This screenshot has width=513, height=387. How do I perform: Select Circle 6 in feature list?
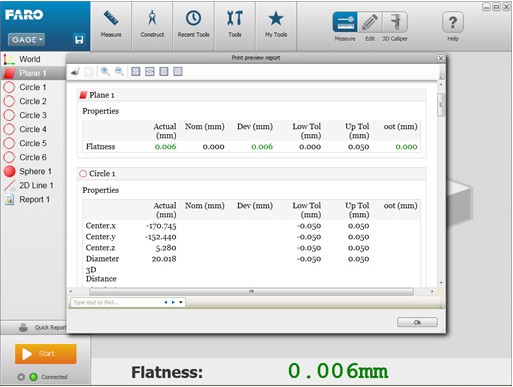[x=33, y=157]
